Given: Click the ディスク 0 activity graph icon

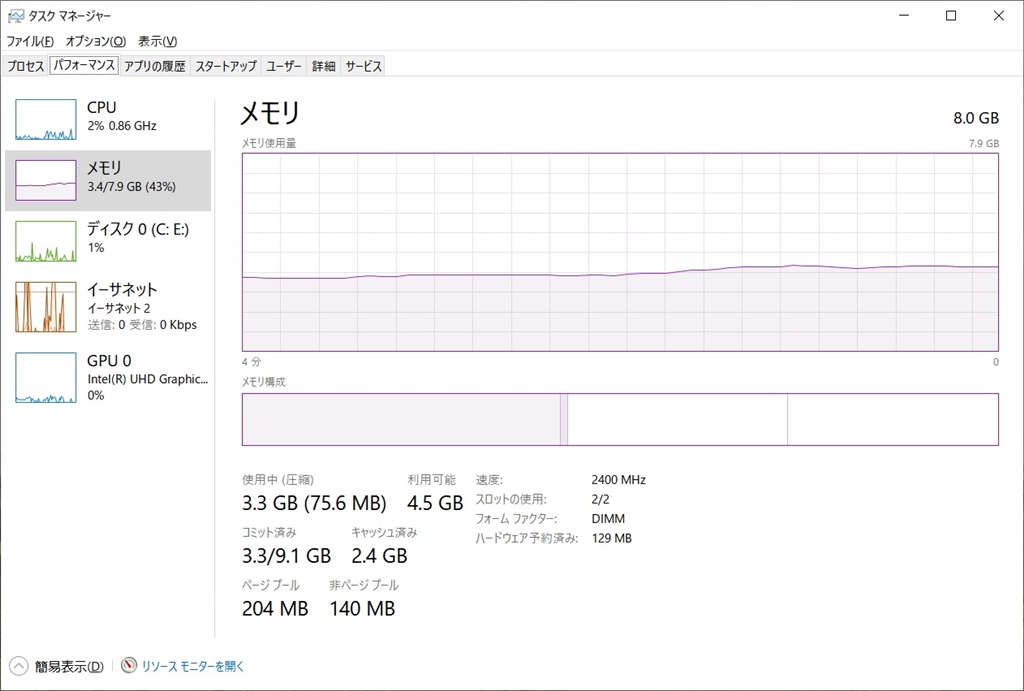Looking at the screenshot, I should point(46,242).
